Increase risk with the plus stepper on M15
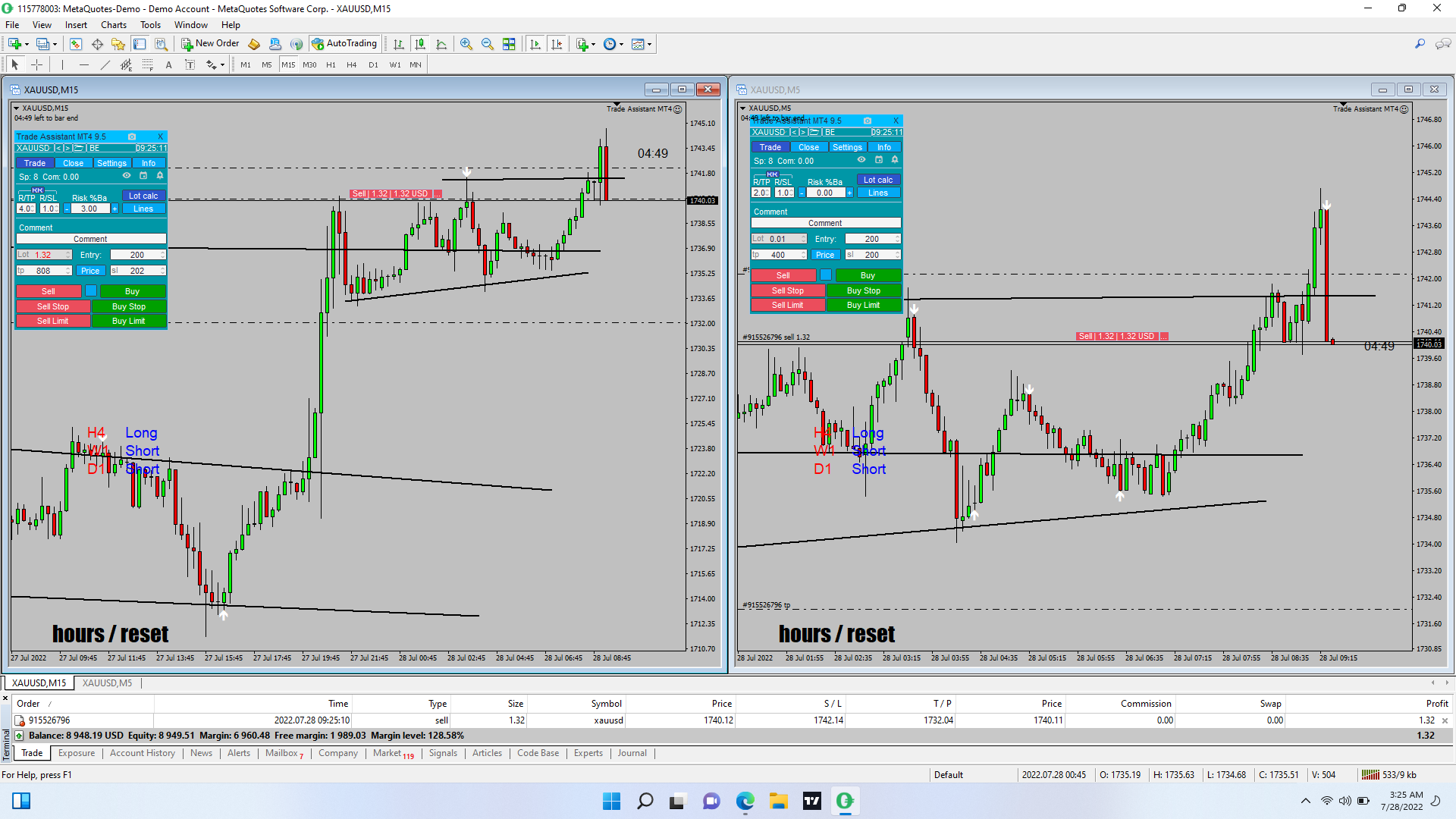 click(115, 209)
